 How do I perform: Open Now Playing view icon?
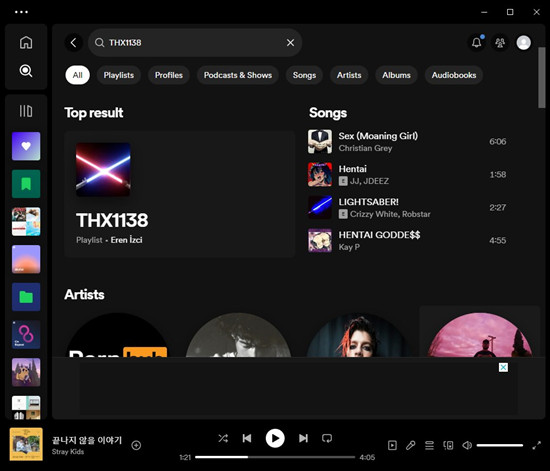pos(392,445)
